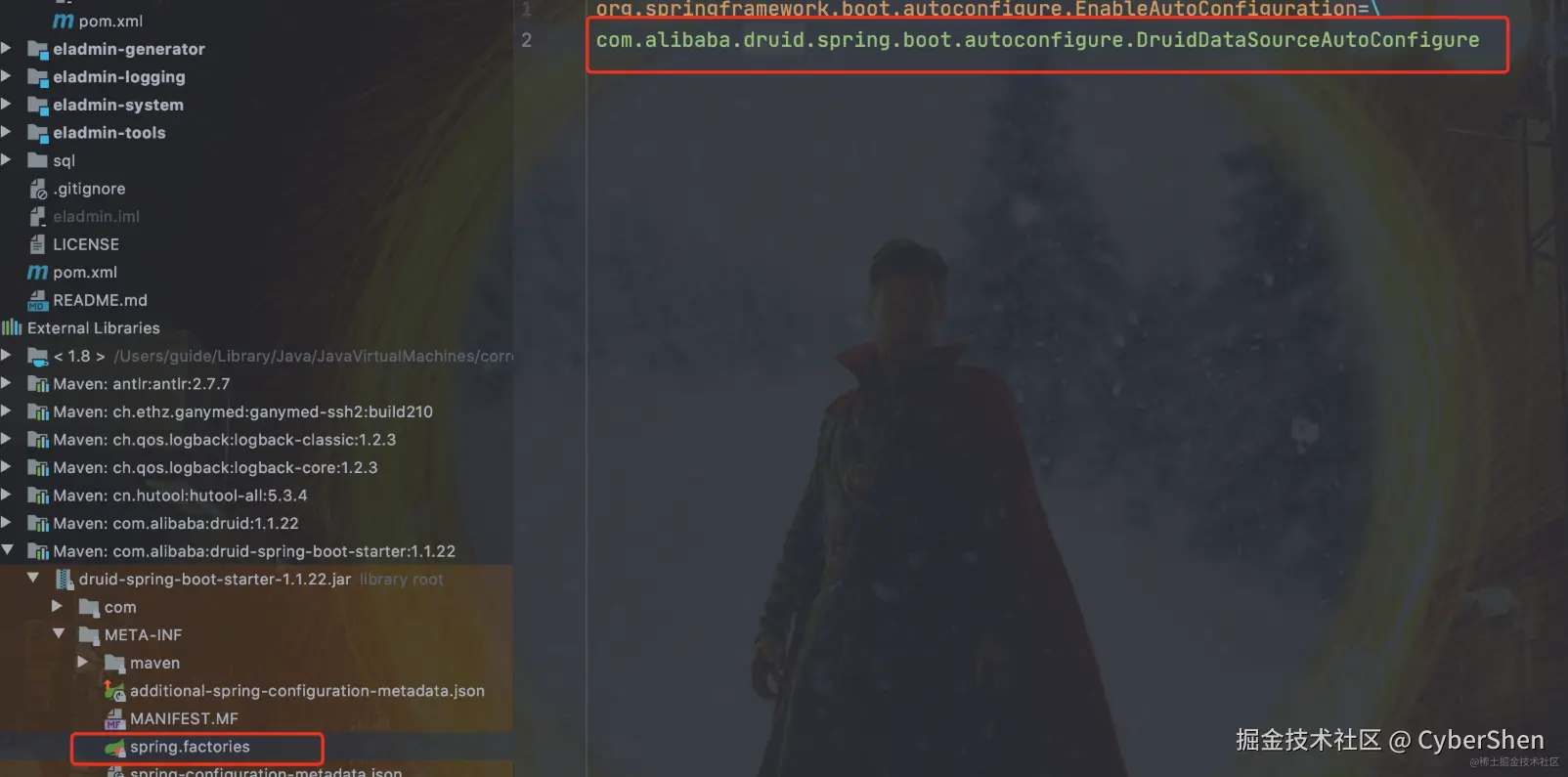Click the README.md markdown file icon
This screenshot has width=1568, height=777.
click(x=38, y=300)
